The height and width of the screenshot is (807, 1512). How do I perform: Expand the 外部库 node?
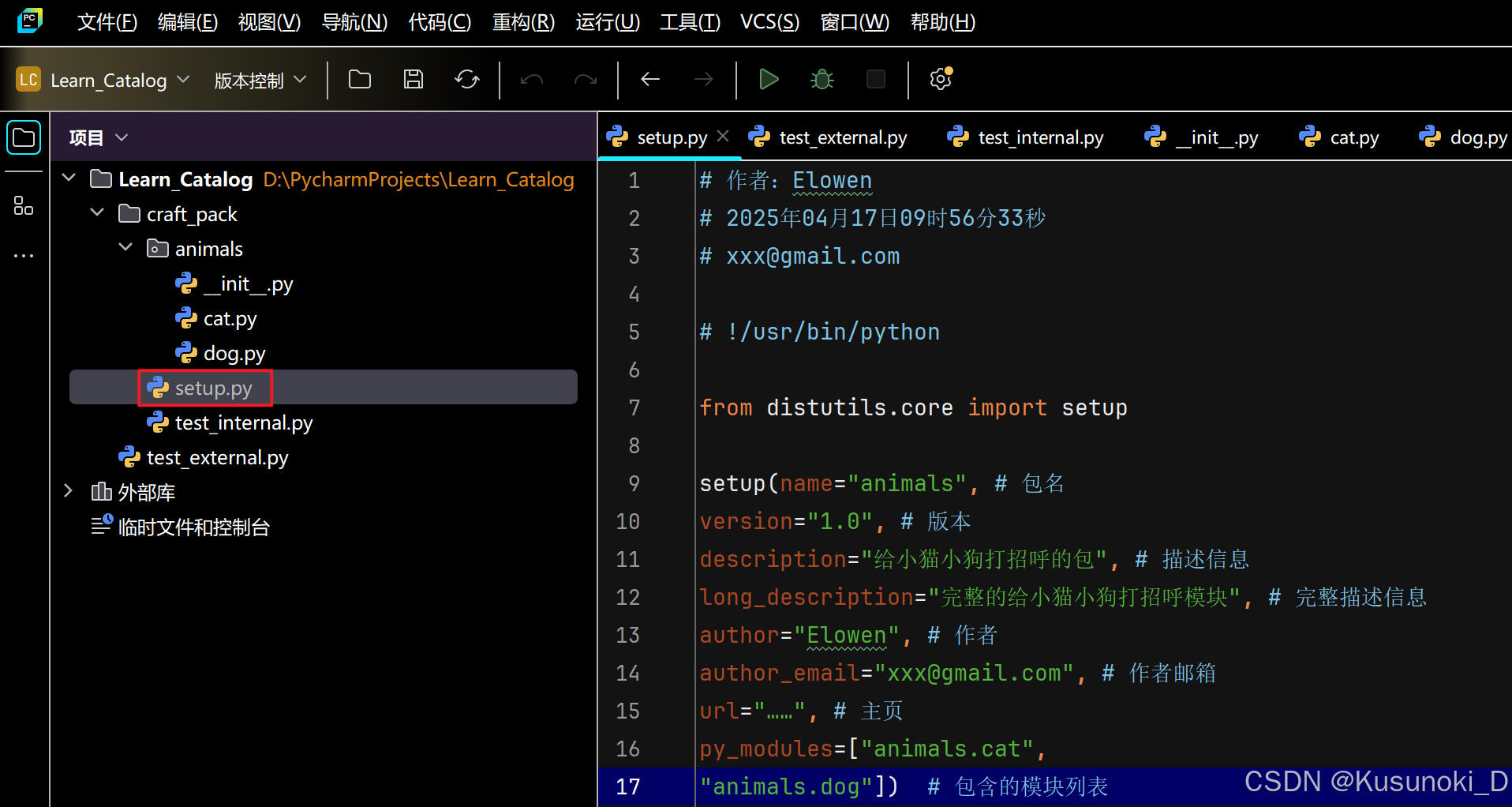coord(68,491)
